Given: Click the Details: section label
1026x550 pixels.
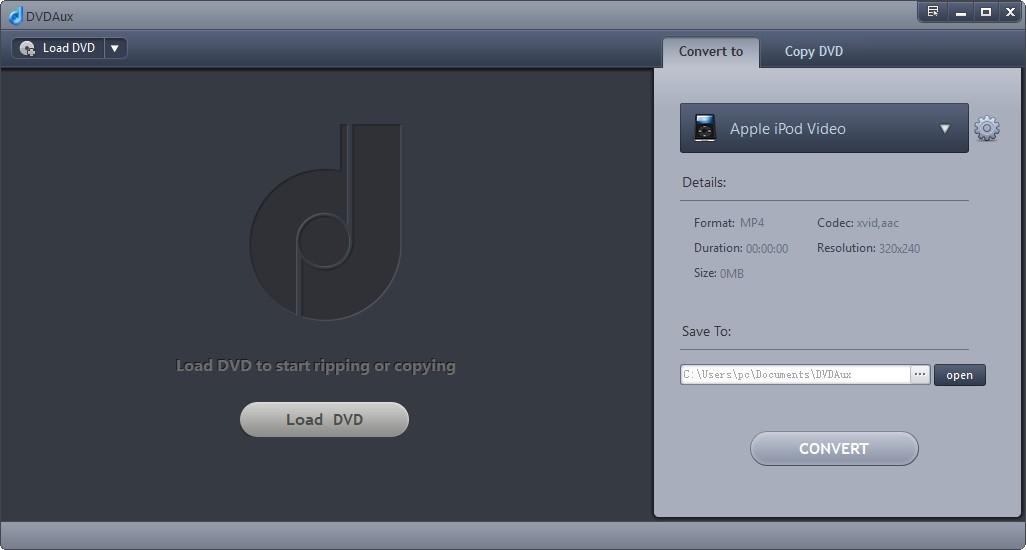Looking at the screenshot, I should click(x=704, y=182).
